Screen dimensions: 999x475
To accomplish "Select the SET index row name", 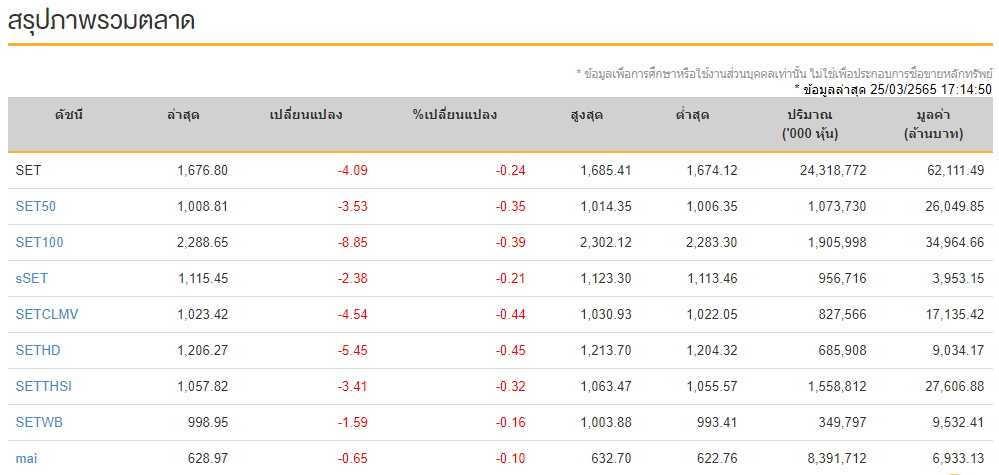I will 28,171.
